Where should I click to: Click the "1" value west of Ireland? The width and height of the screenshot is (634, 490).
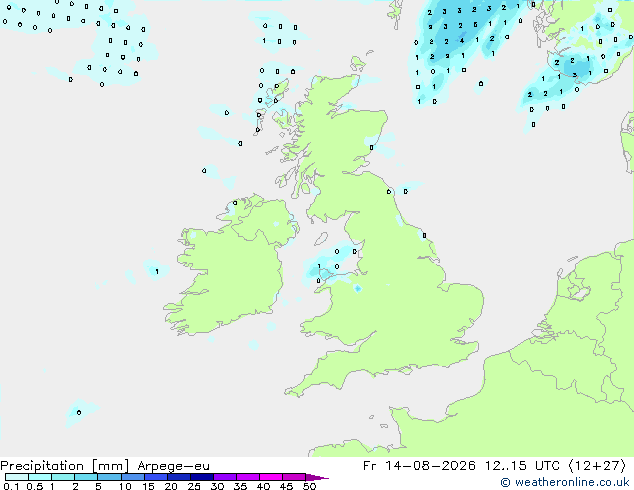157,272
